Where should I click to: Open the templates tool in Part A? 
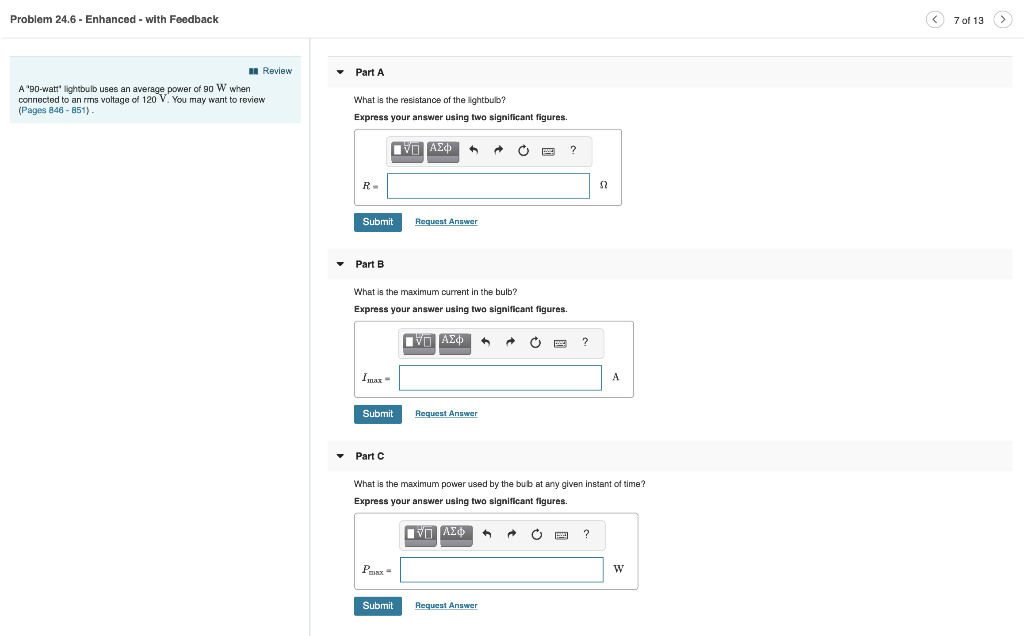[407, 151]
